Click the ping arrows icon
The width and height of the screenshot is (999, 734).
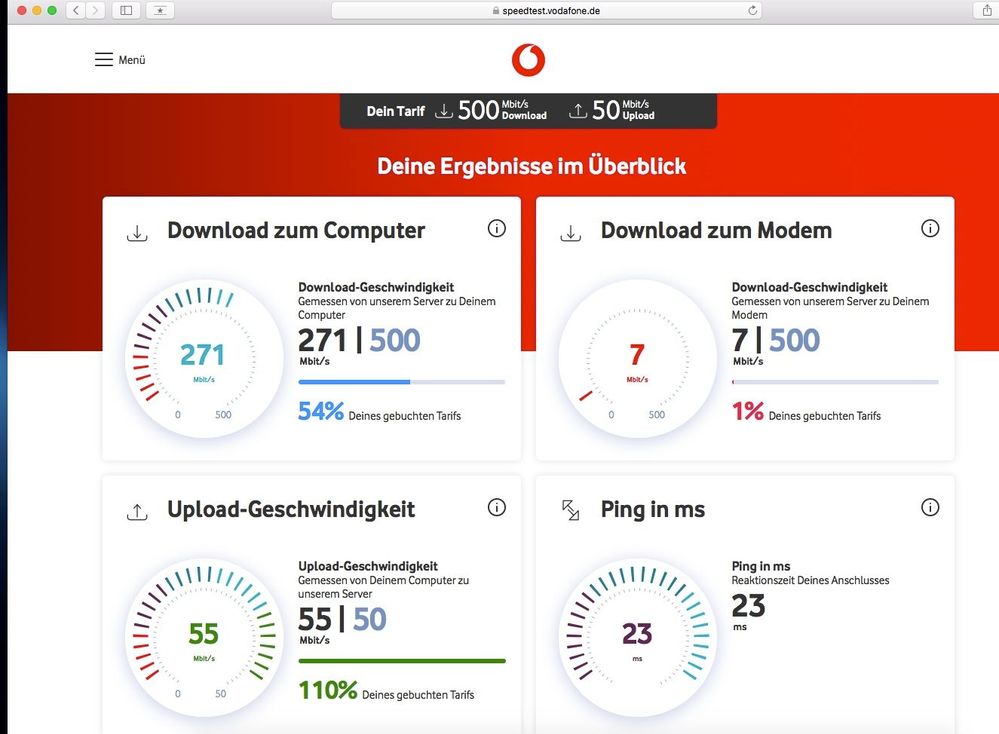tap(570, 510)
